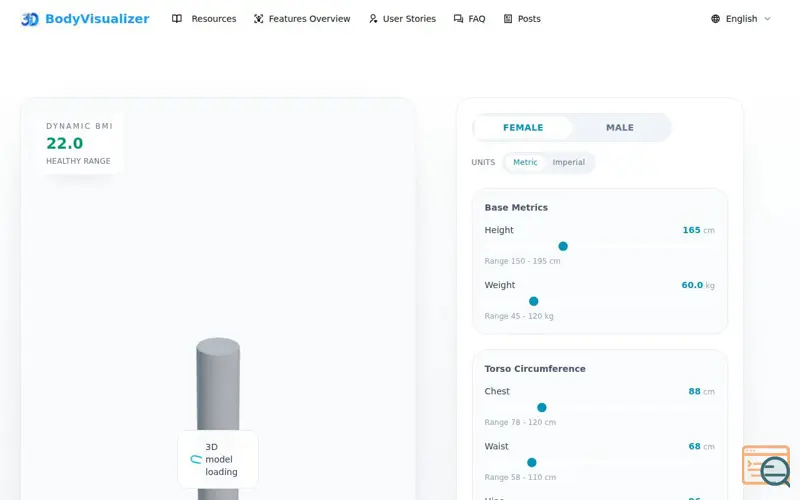Click the Resources book icon
The width and height of the screenshot is (800, 500).
point(177,19)
